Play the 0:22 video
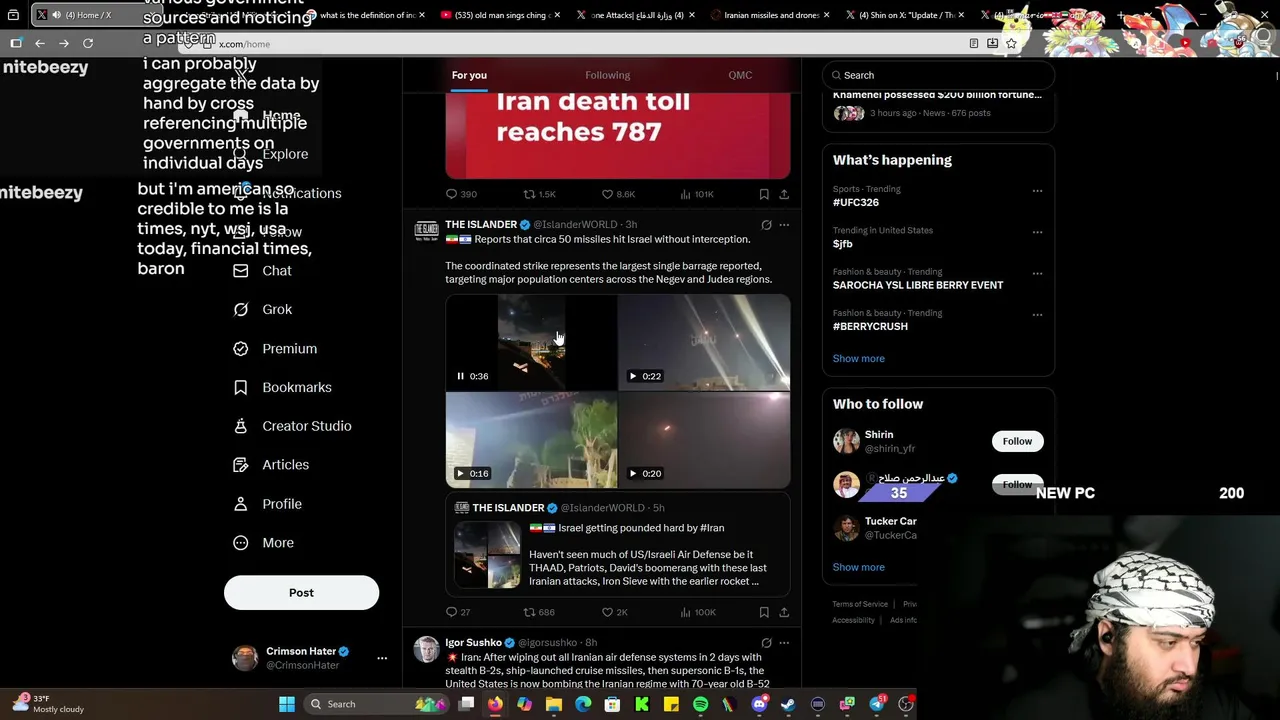1280x720 pixels. [x=633, y=376]
